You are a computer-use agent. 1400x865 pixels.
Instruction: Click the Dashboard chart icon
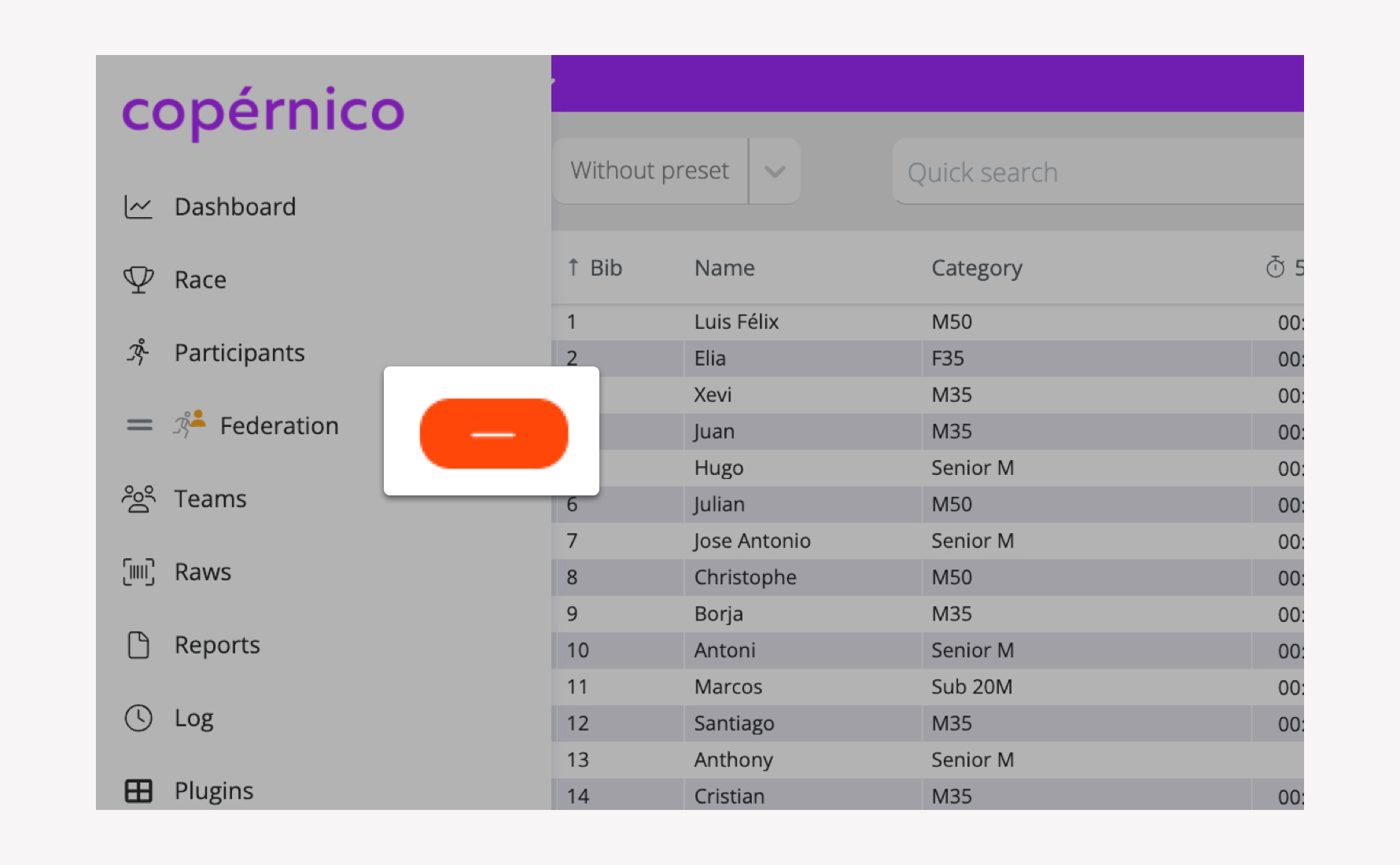138,207
